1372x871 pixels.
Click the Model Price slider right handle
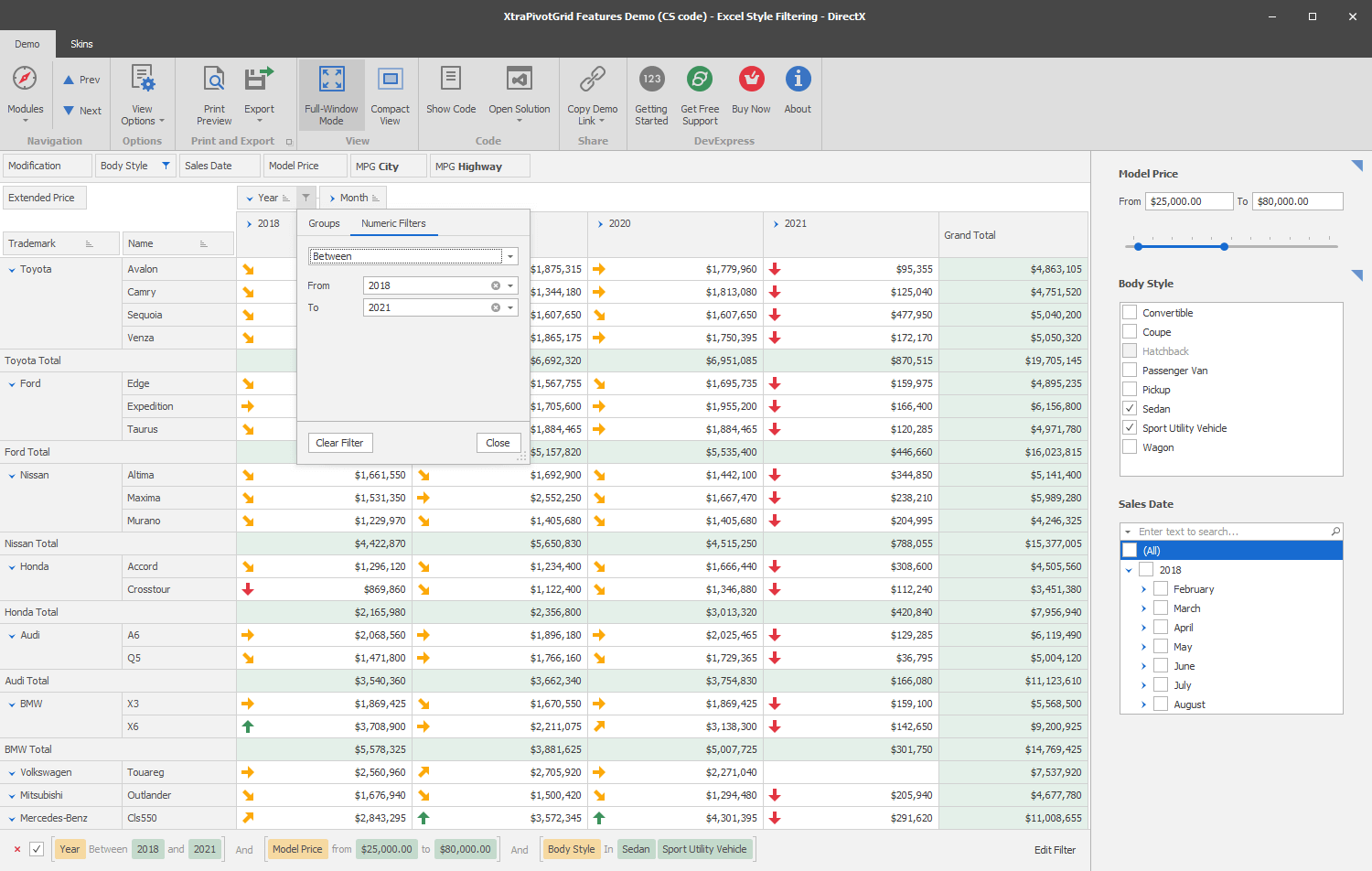[1224, 246]
